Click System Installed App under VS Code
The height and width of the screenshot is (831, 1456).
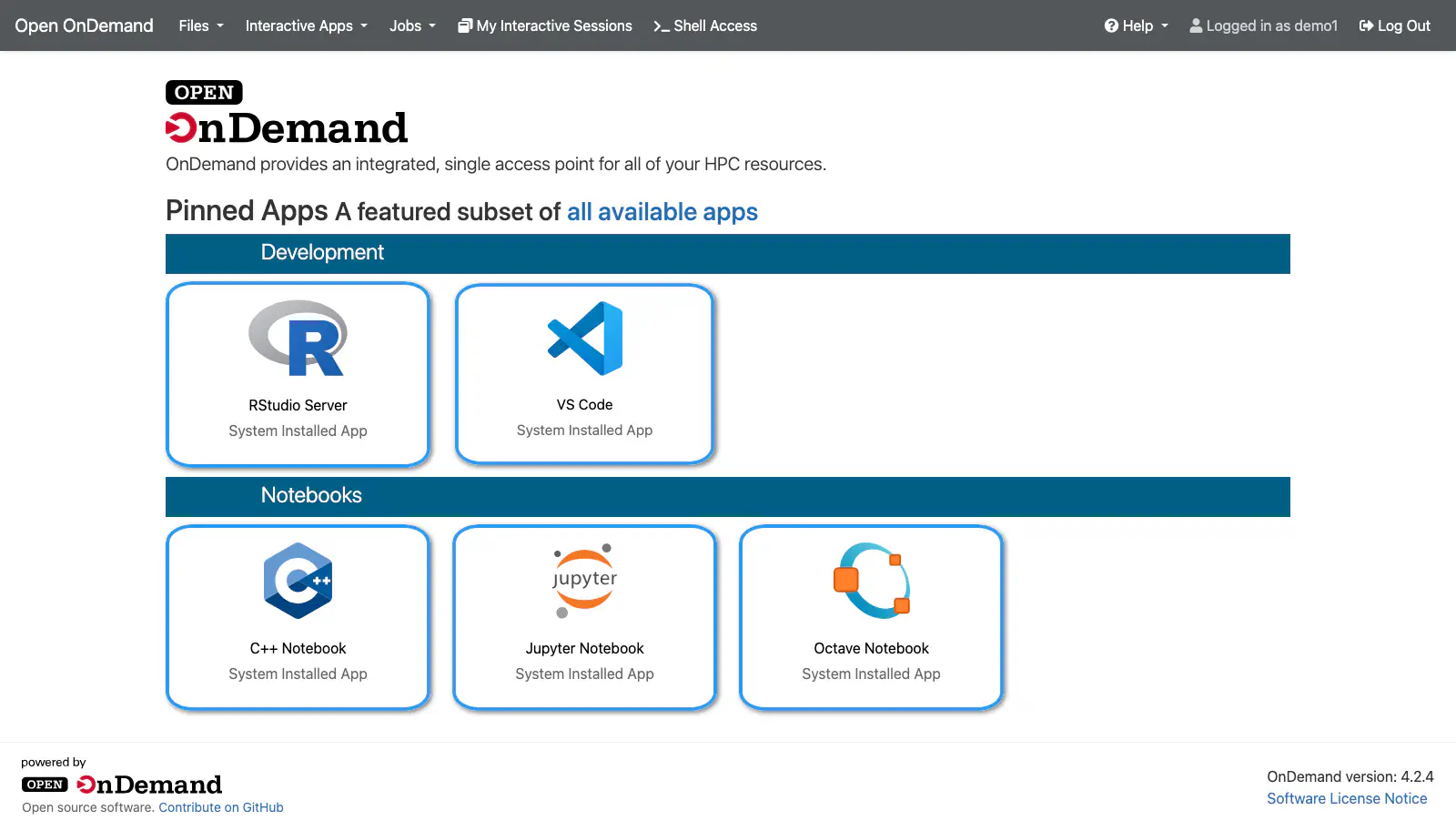[x=584, y=430]
